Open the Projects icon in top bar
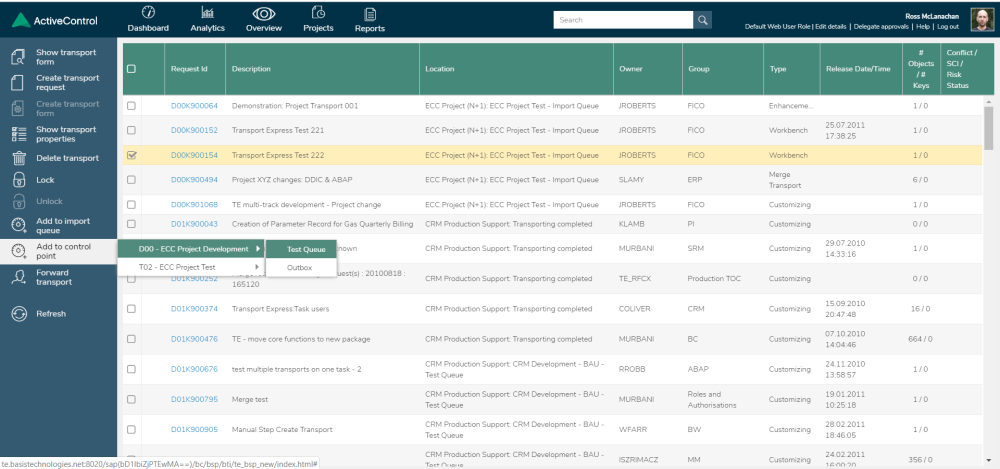1000x469 pixels. tap(318, 12)
